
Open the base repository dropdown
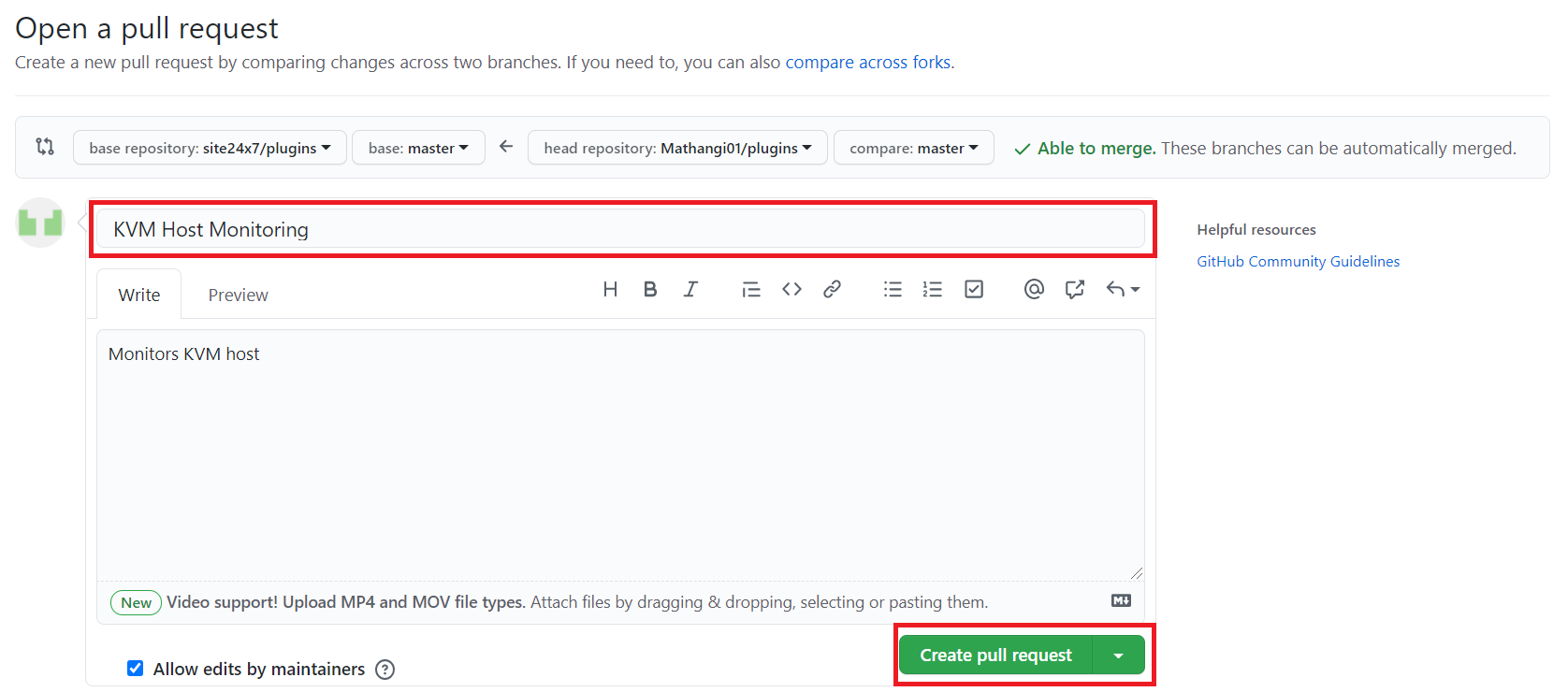pyautogui.click(x=210, y=148)
